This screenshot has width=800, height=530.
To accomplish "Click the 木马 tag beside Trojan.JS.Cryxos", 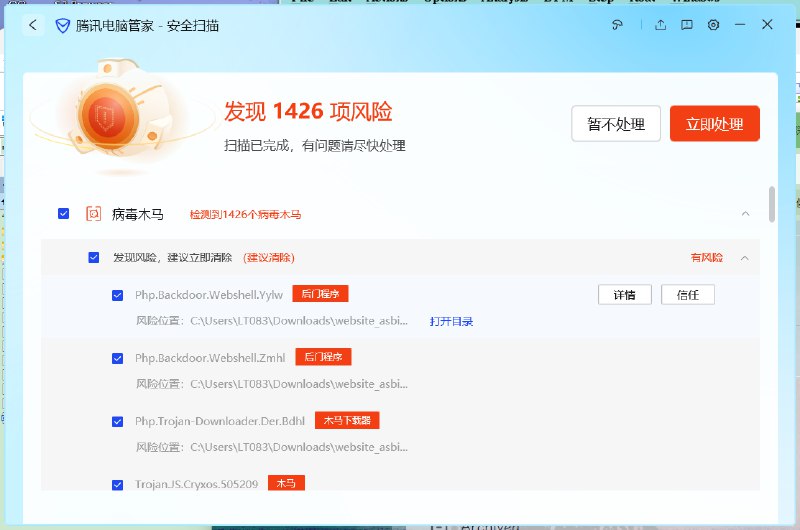I will tap(286, 483).
